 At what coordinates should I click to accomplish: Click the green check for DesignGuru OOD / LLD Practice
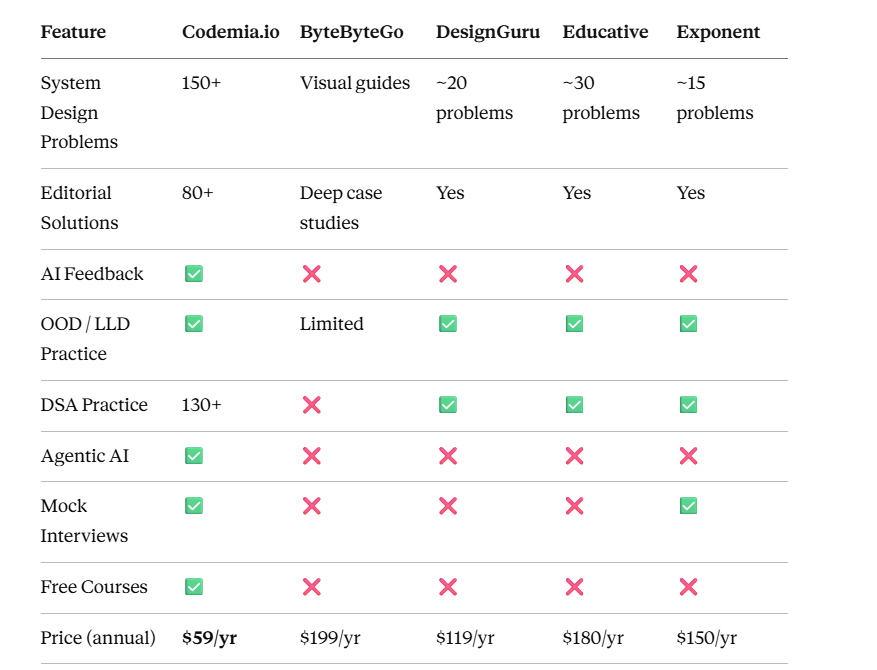click(x=447, y=324)
